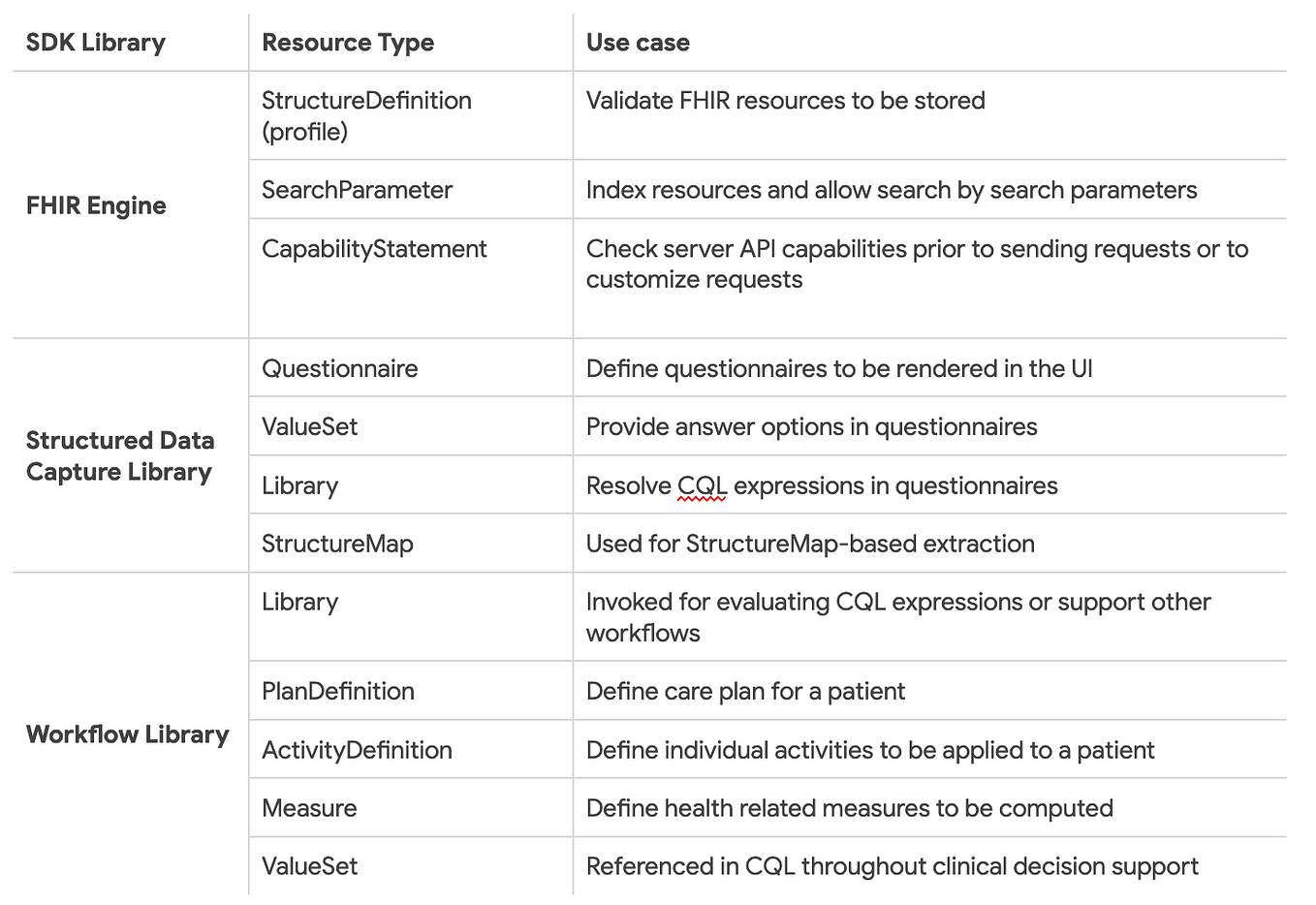1316x905 pixels.
Task: Click 'Used for StructureMap-based extraction' text
Action: point(810,544)
